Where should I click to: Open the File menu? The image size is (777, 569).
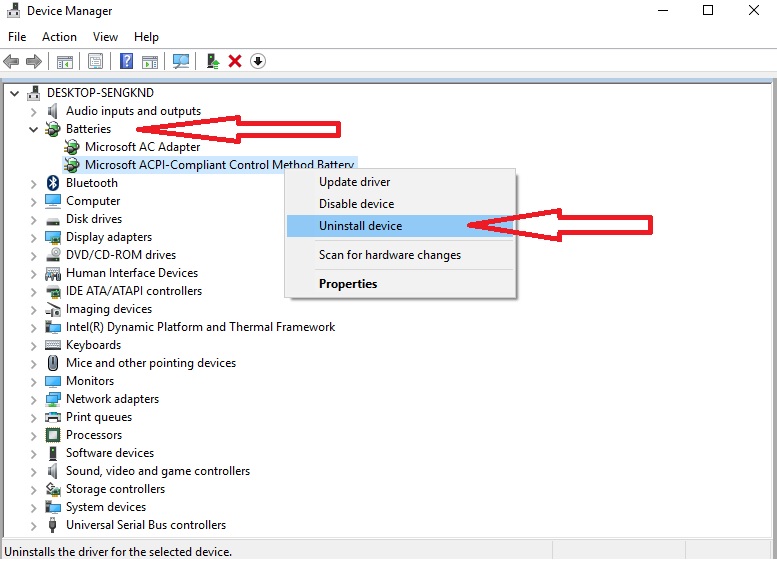(x=17, y=37)
